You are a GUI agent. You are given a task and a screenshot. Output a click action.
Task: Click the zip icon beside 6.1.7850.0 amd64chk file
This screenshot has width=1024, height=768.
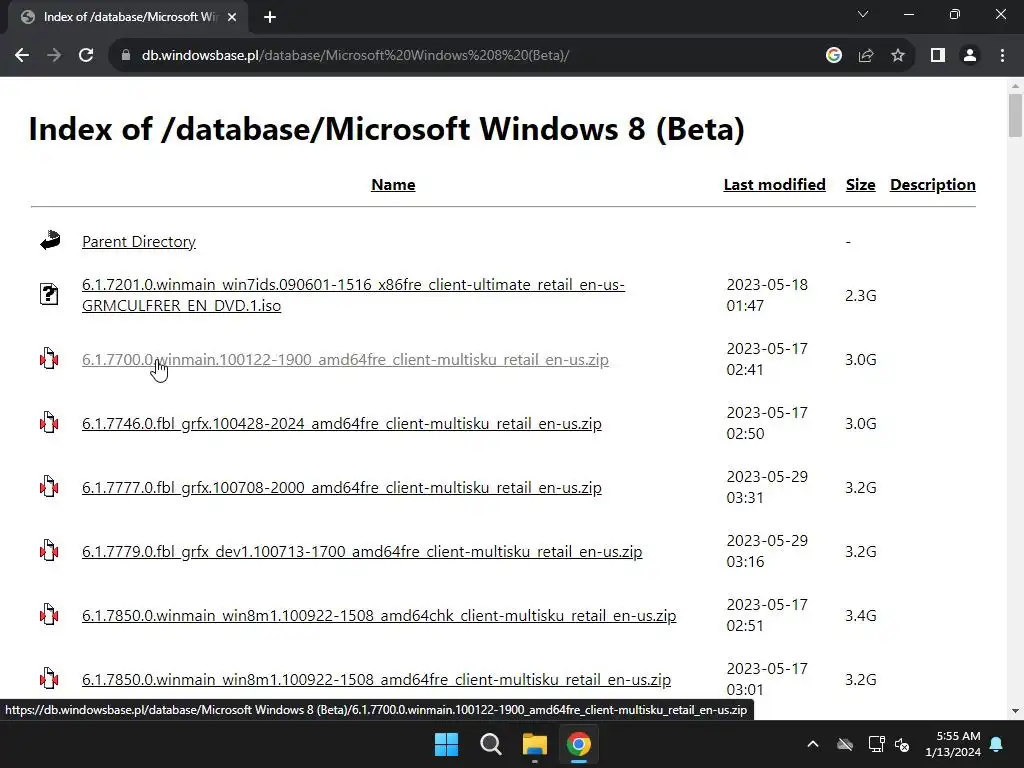tap(49, 615)
